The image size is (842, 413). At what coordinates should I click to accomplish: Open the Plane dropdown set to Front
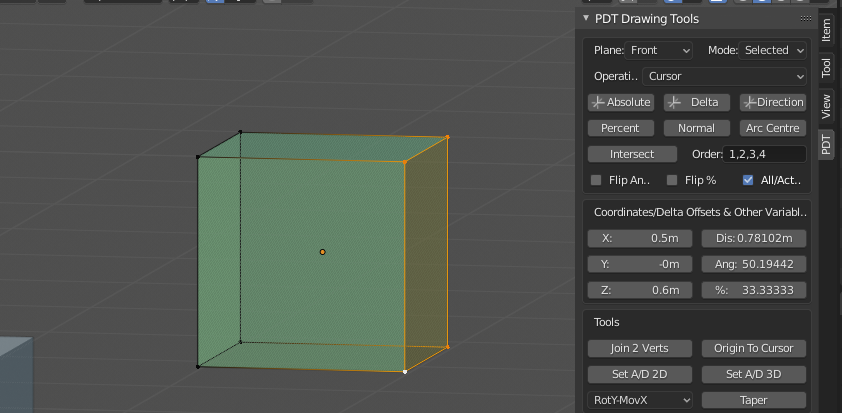pyautogui.click(x=660, y=50)
